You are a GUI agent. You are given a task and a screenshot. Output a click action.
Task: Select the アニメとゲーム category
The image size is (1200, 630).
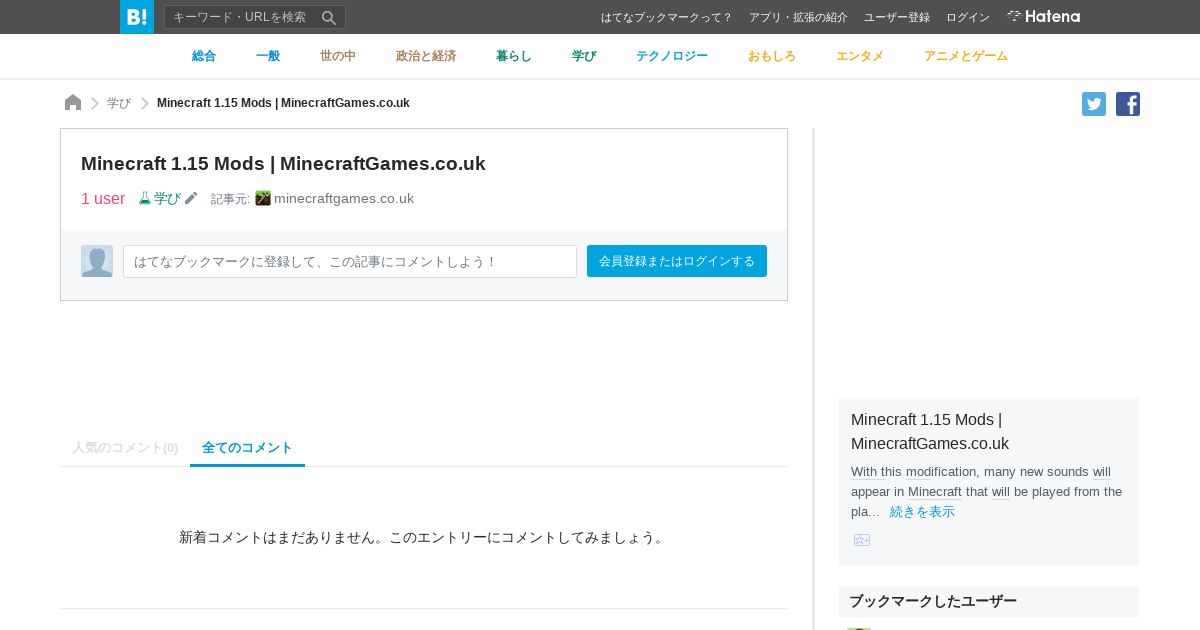[x=966, y=56]
